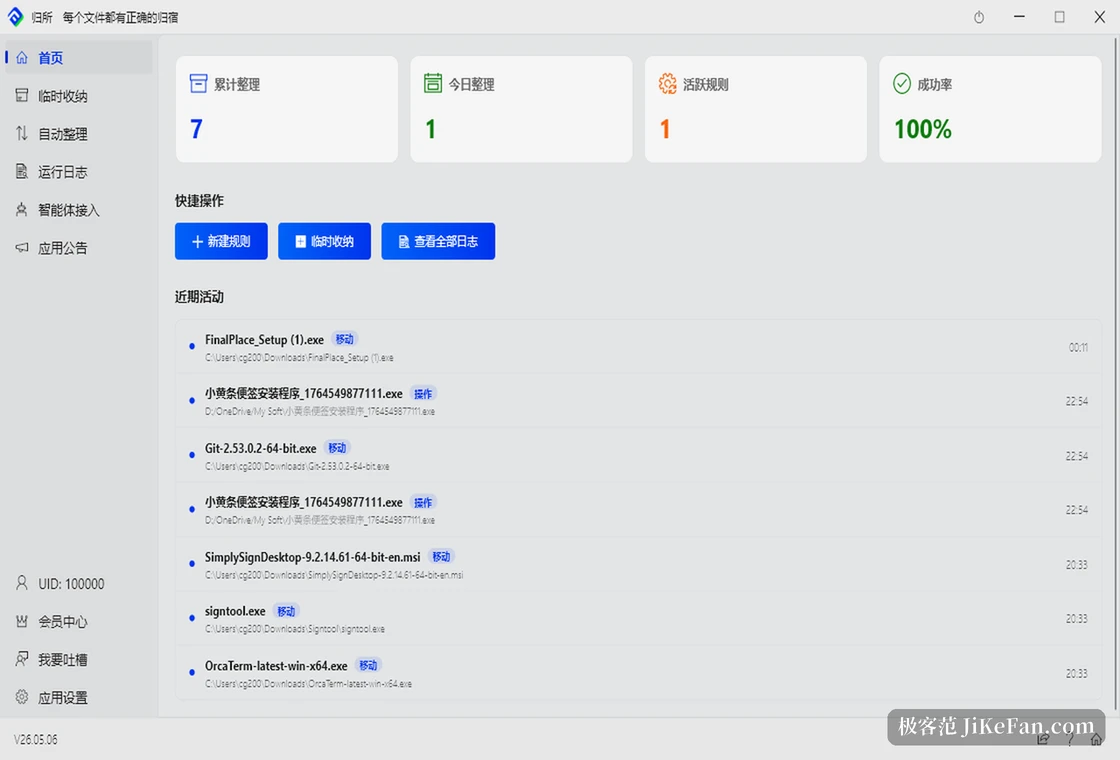Click the value 1 under 今日整理

pos(431,129)
